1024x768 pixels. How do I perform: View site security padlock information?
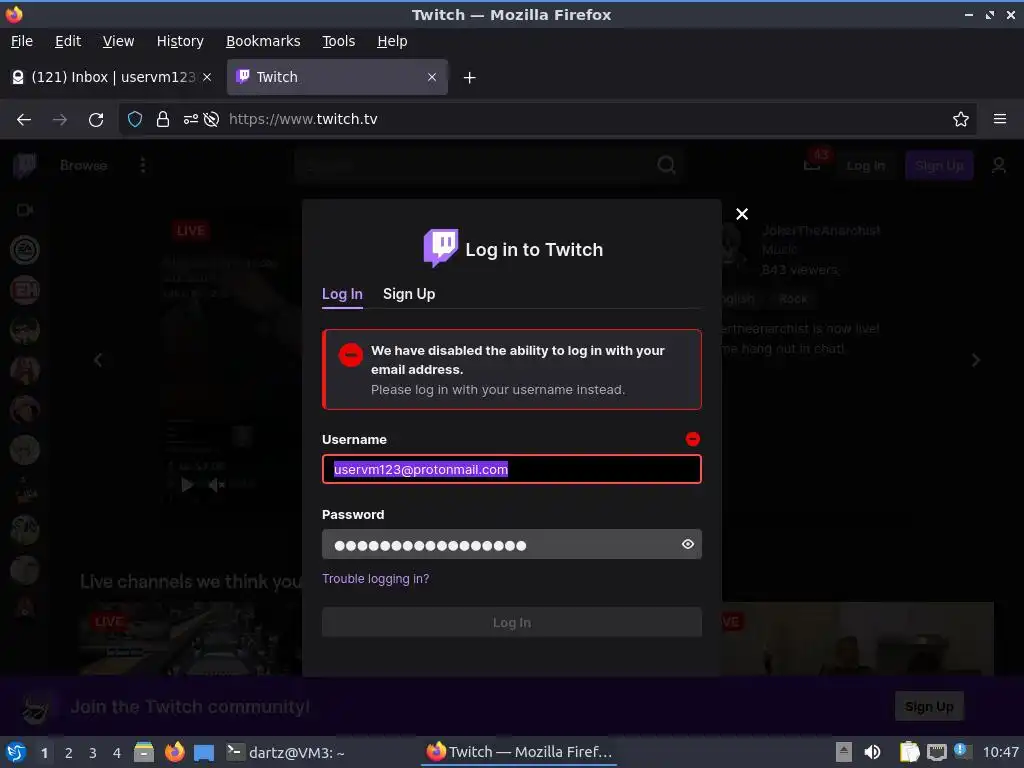pos(163,119)
